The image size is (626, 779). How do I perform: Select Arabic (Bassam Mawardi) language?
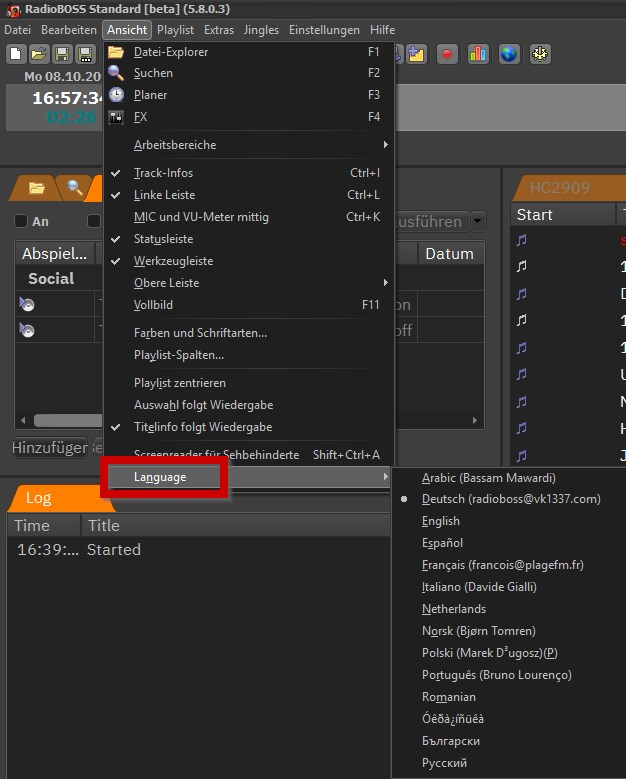(x=509, y=478)
